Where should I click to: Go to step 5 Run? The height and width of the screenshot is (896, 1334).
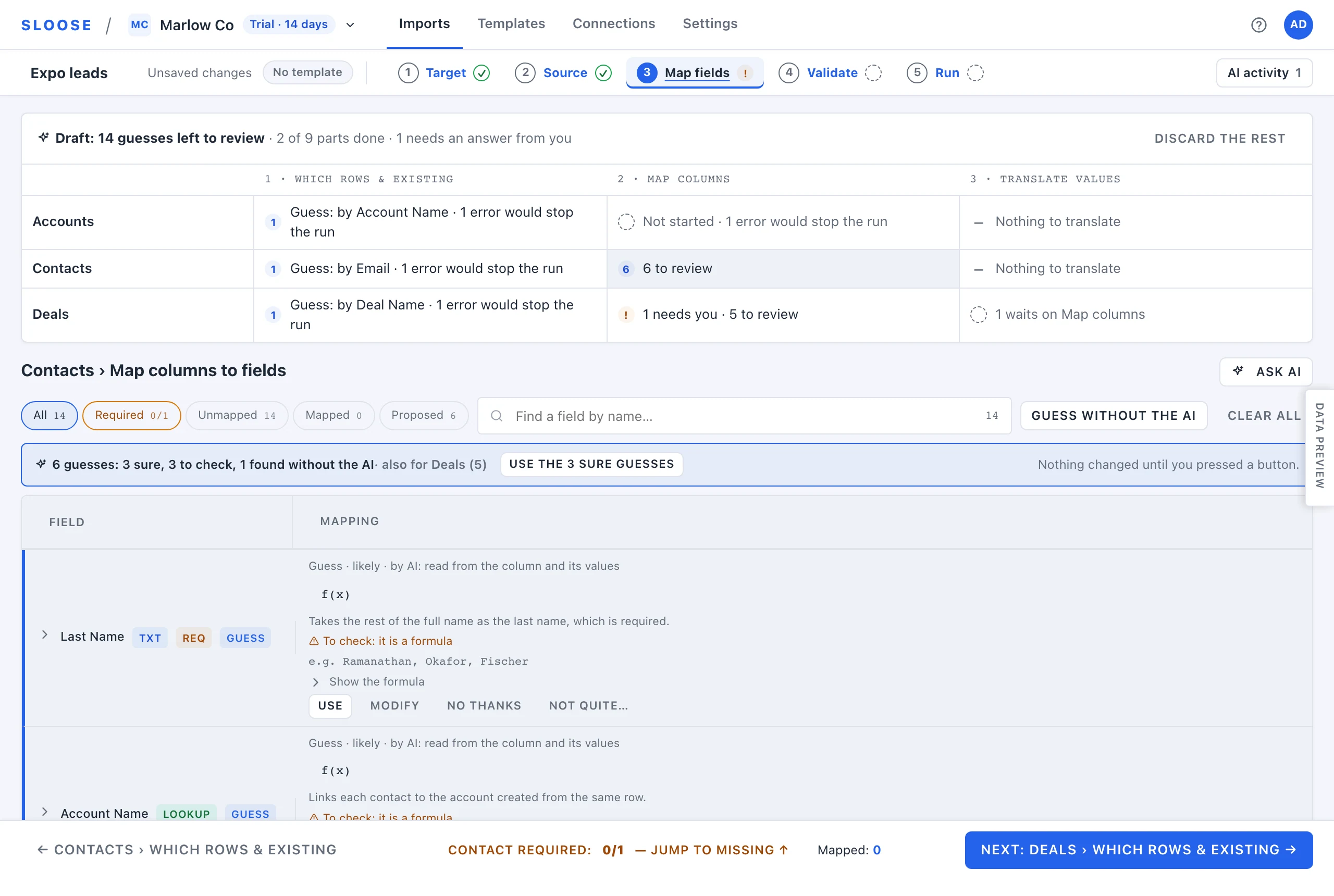click(x=945, y=73)
